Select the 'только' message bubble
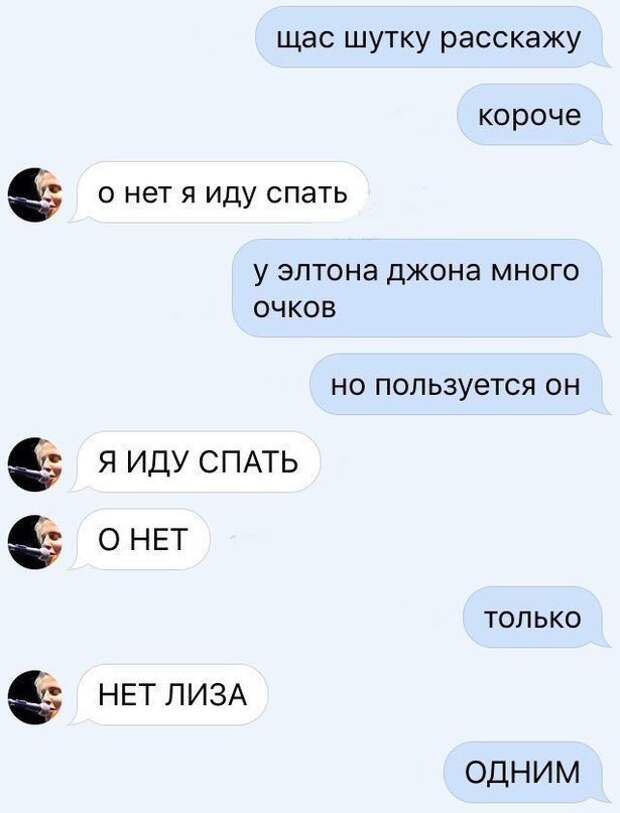The image size is (620, 813). 536,617
